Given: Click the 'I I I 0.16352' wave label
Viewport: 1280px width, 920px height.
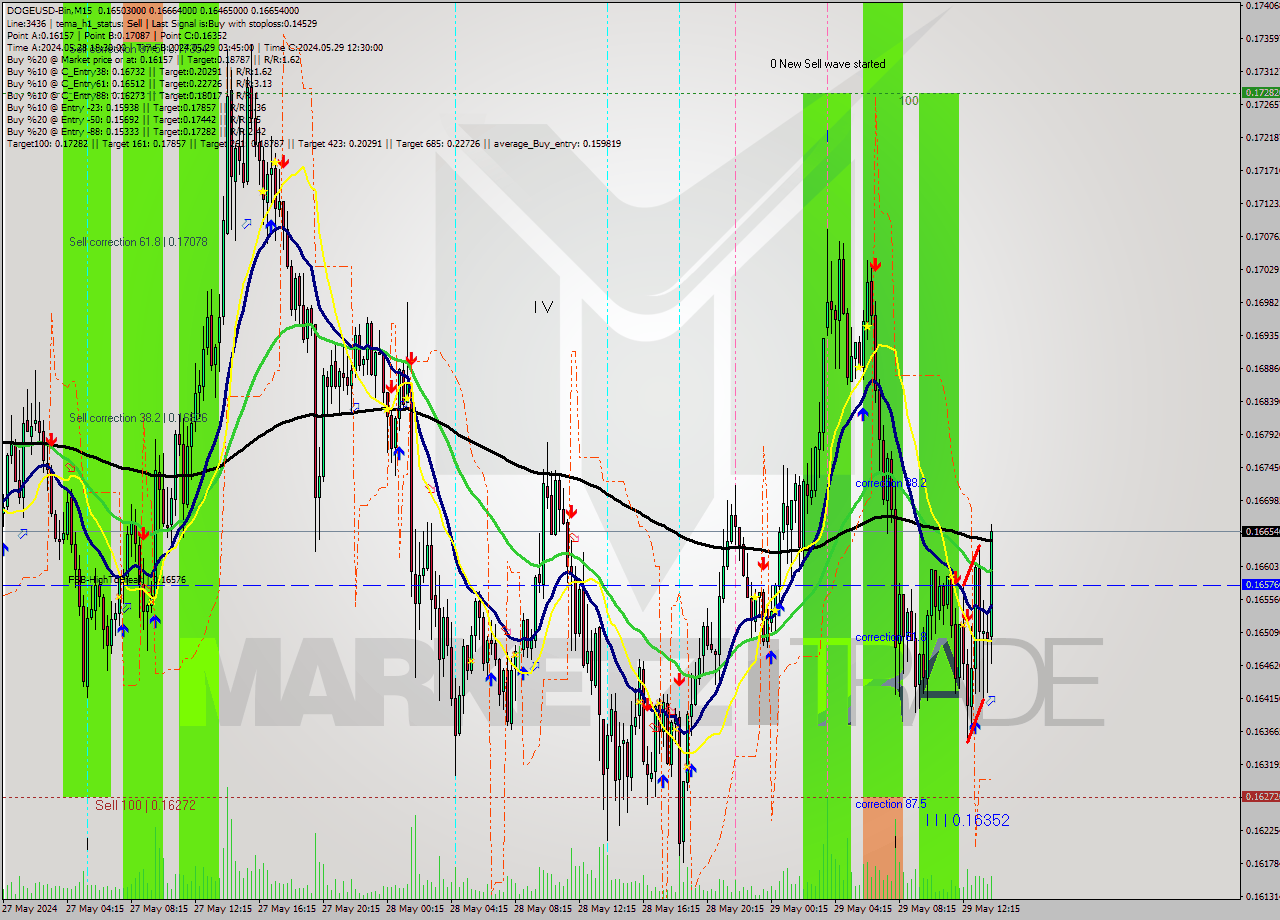Looking at the screenshot, I should coord(967,820).
